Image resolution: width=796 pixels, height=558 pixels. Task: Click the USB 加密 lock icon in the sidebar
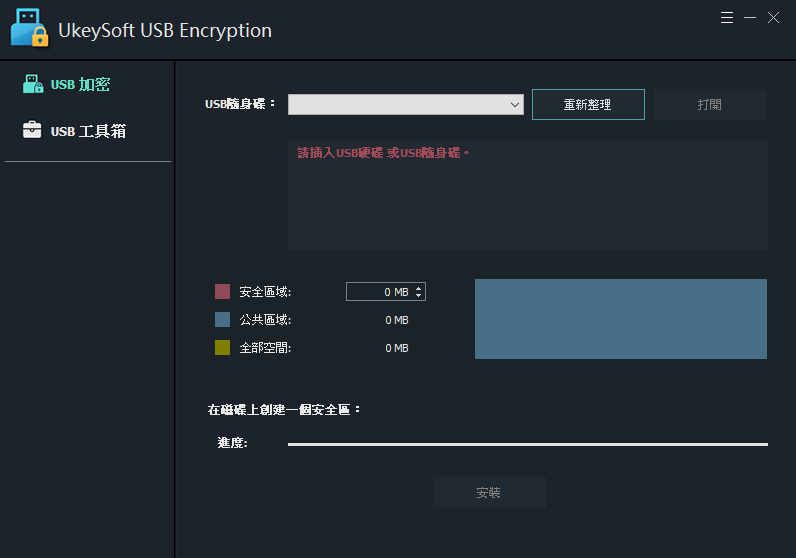click(x=33, y=84)
